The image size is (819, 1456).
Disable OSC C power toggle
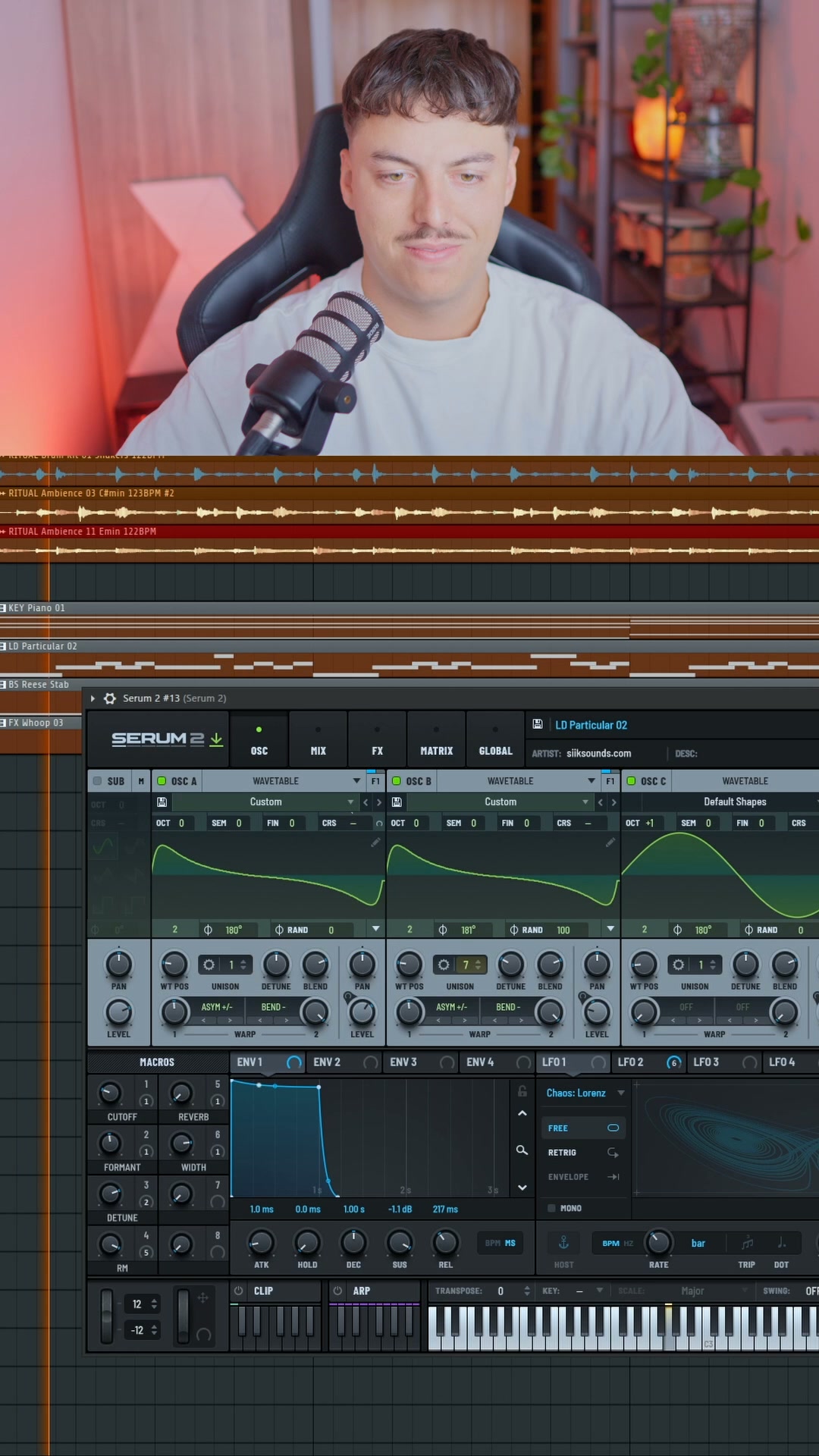coord(631,780)
